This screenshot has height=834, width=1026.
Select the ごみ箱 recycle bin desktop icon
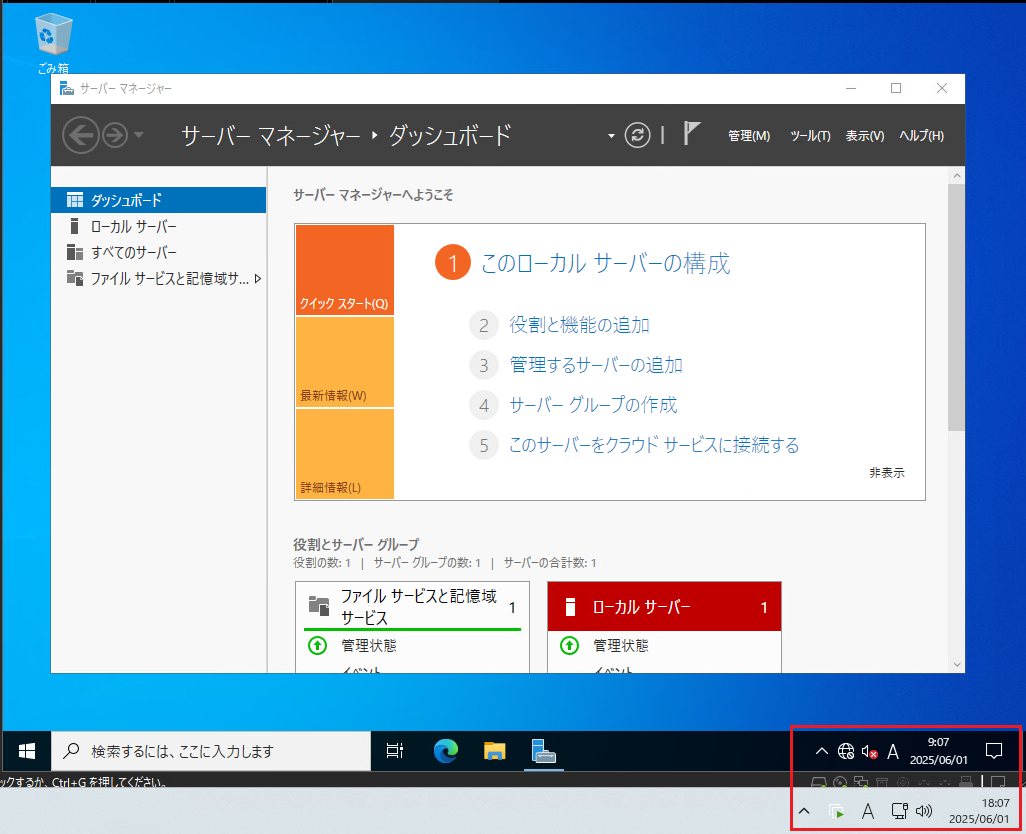pyautogui.click(x=53, y=44)
